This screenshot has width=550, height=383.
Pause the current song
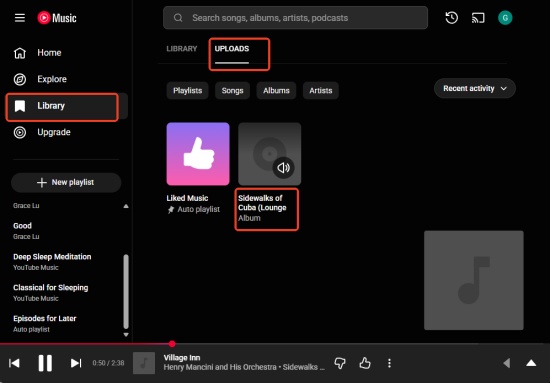pyautogui.click(x=45, y=363)
